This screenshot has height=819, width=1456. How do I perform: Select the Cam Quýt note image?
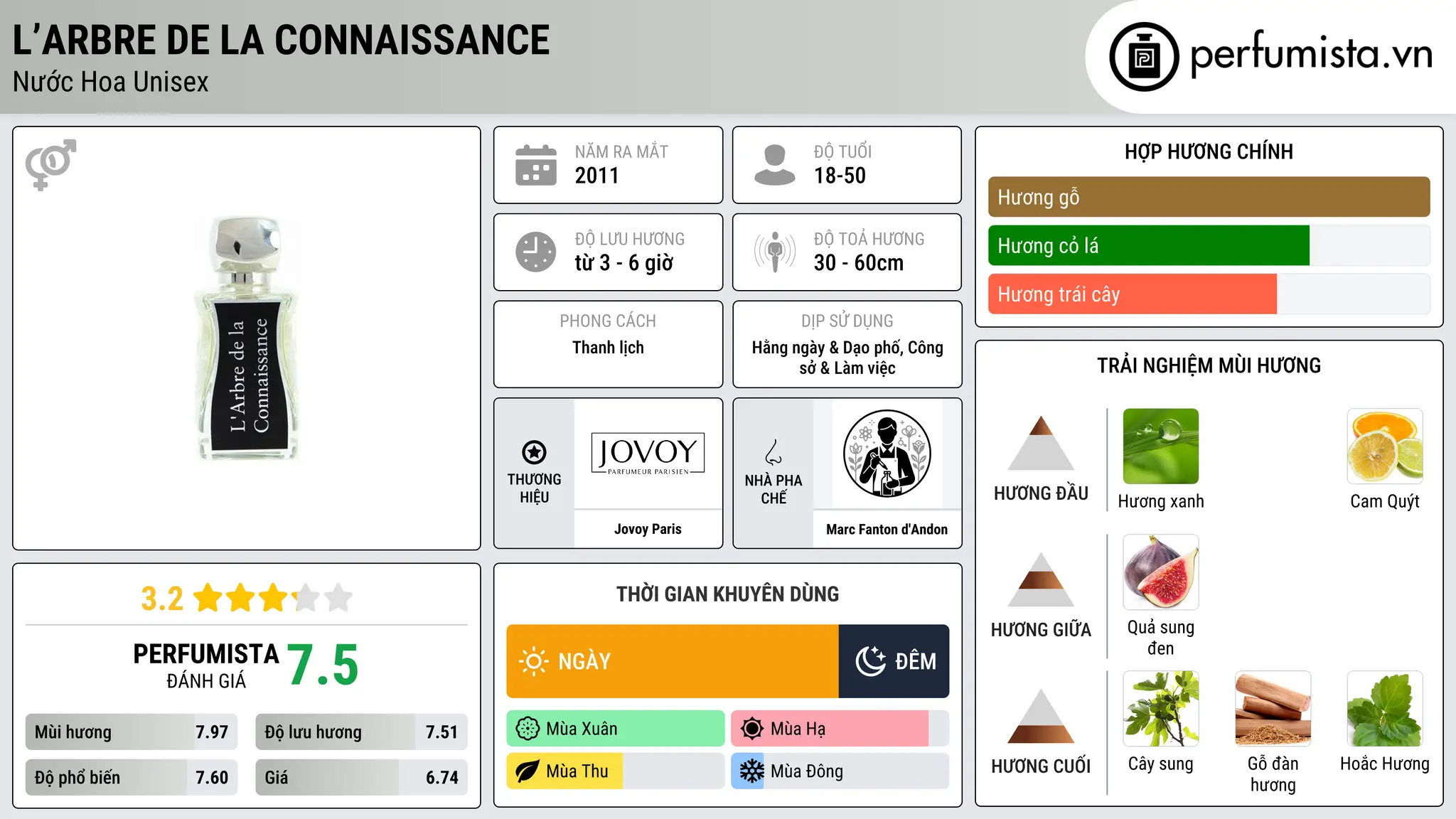(x=1385, y=446)
